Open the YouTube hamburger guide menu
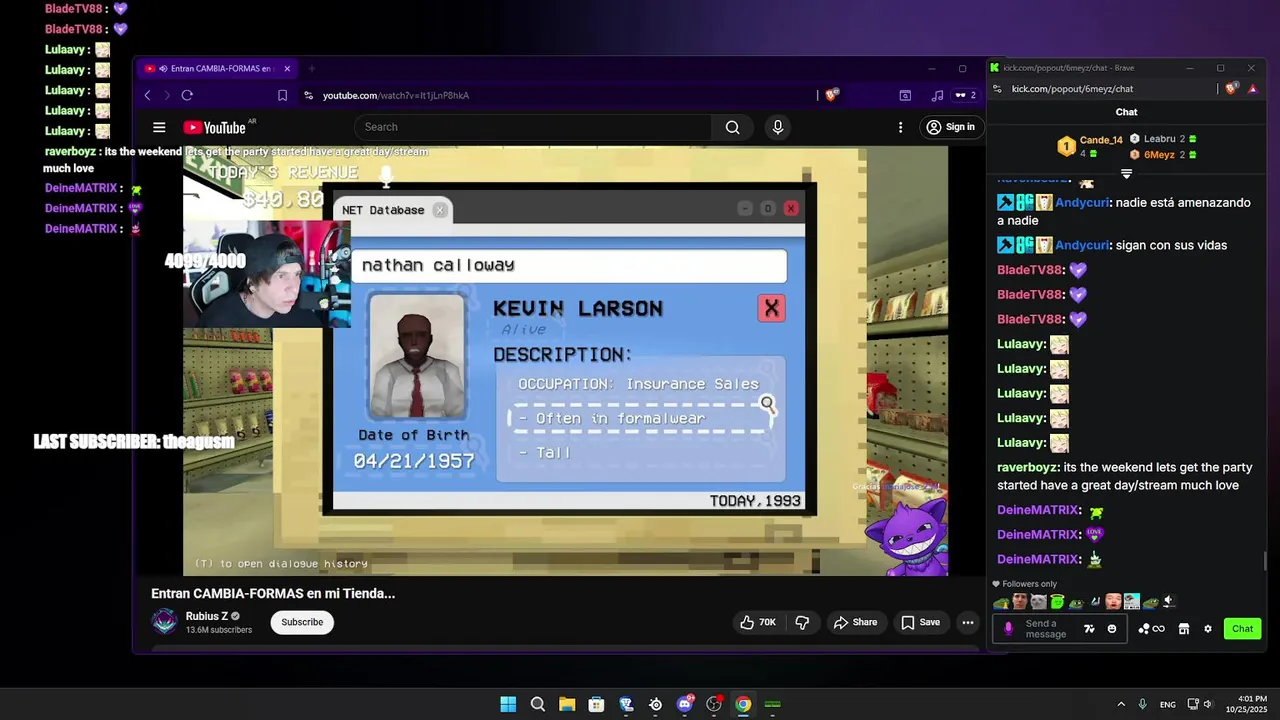 coord(159,127)
